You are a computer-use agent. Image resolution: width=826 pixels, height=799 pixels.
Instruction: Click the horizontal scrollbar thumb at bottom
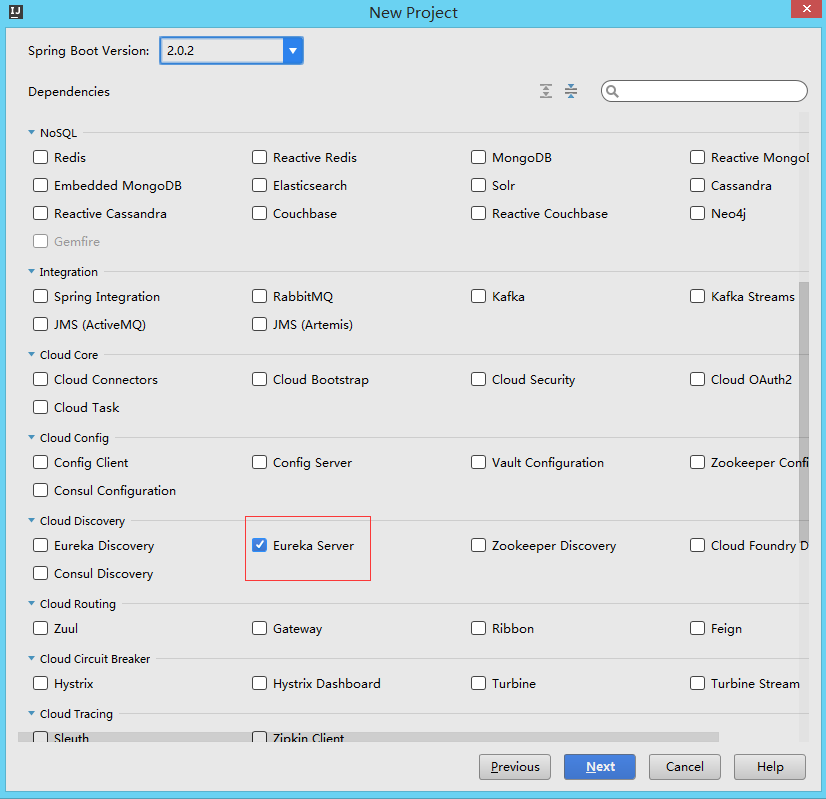[368, 737]
